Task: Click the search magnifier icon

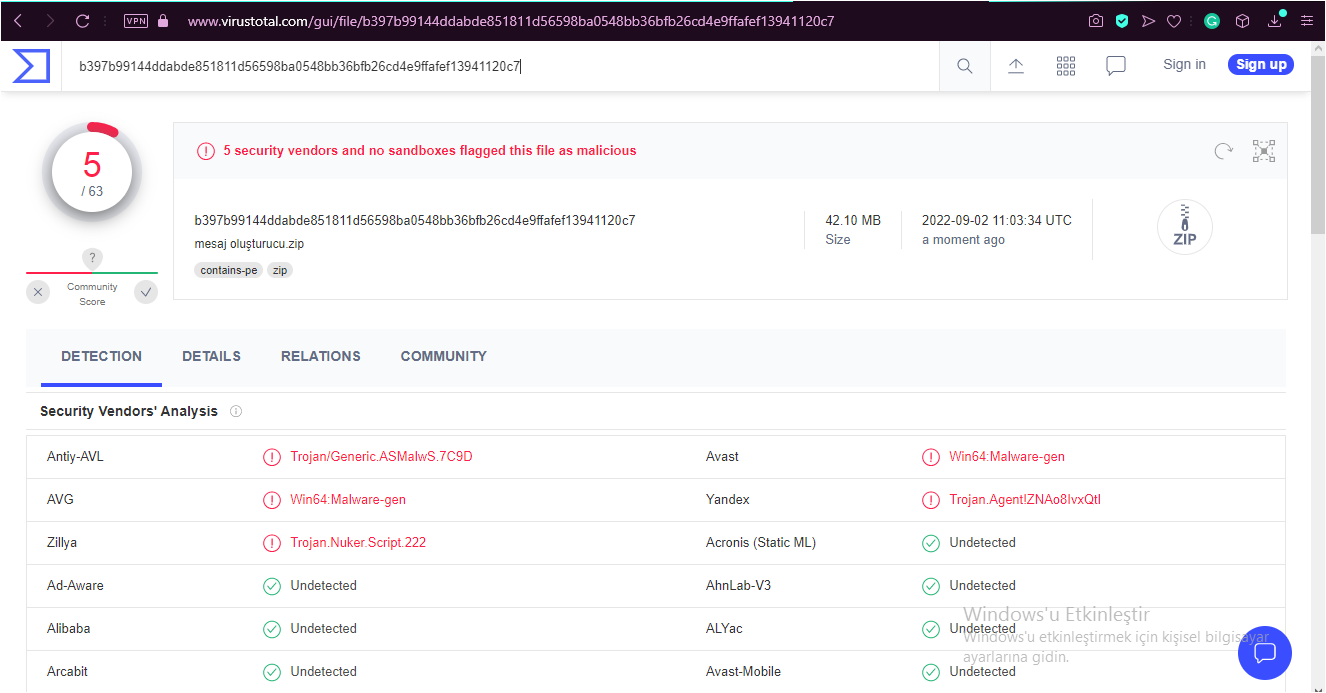Action: point(965,66)
